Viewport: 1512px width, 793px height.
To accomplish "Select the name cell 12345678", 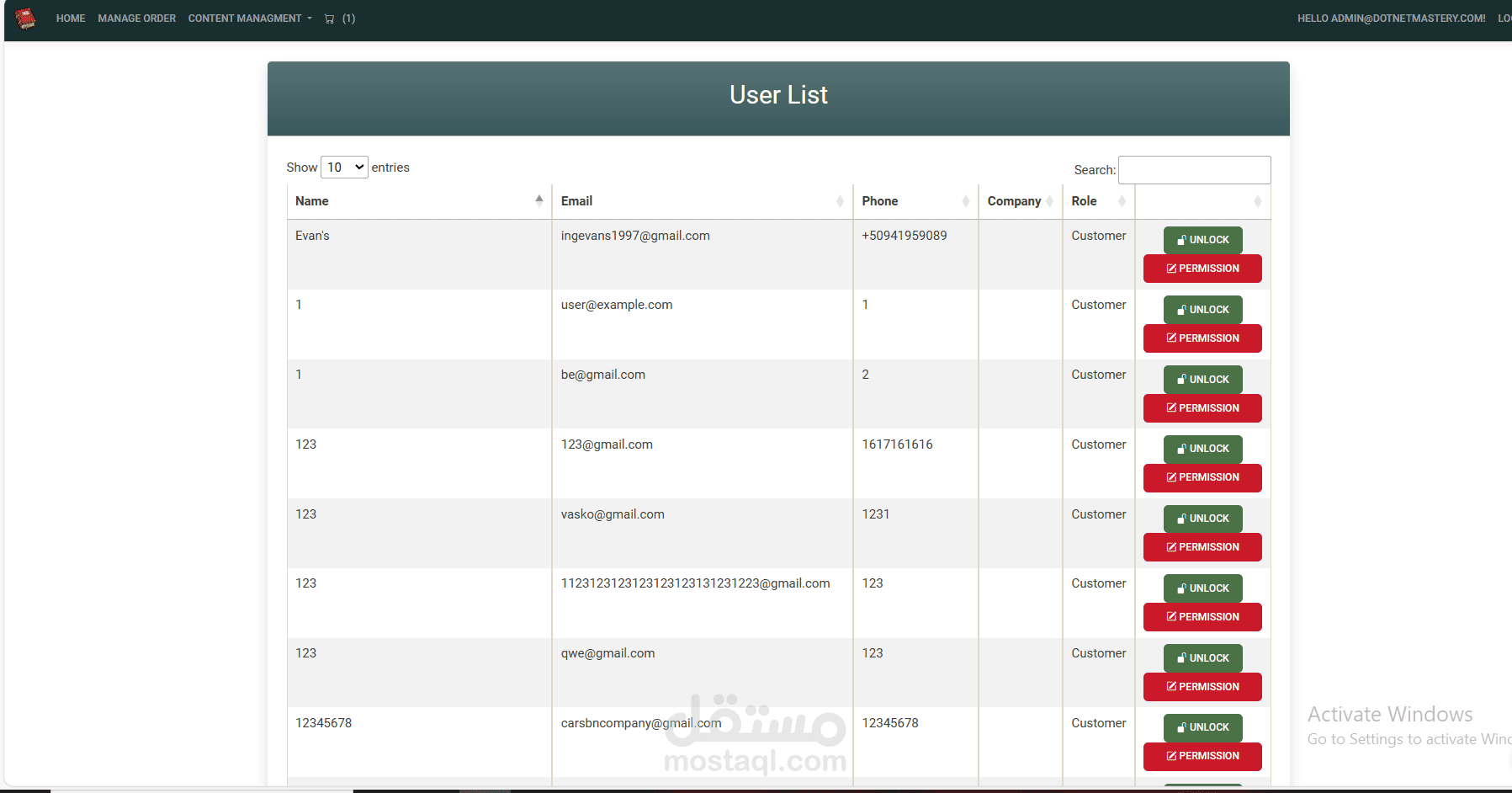I will point(324,723).
